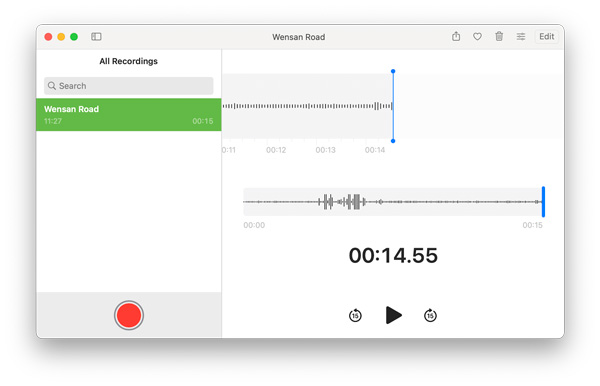Viewport: 600px width, 386px height.
Task: Click the blue playhead line in the detail waveform
Action: (x=393, y=106)
